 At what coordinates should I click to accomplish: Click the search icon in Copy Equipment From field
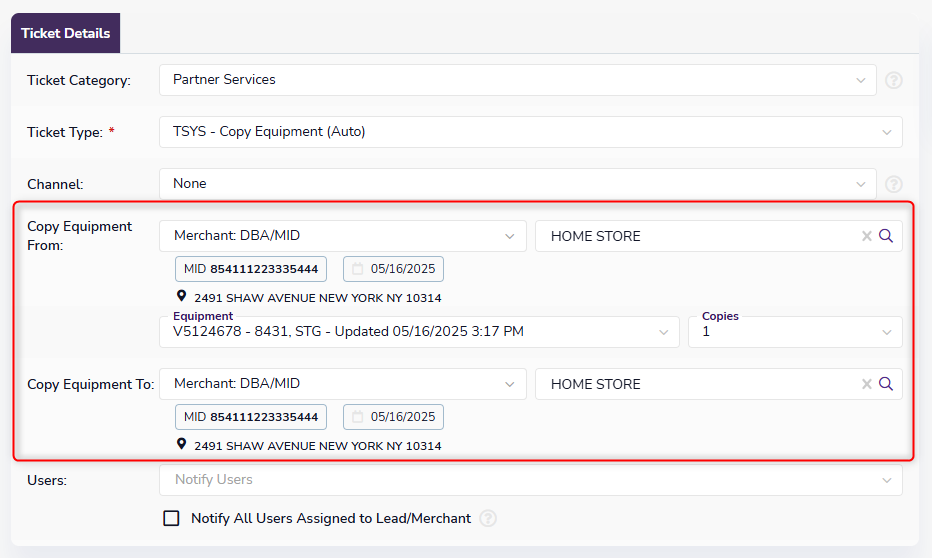click(x=885, y=236)
